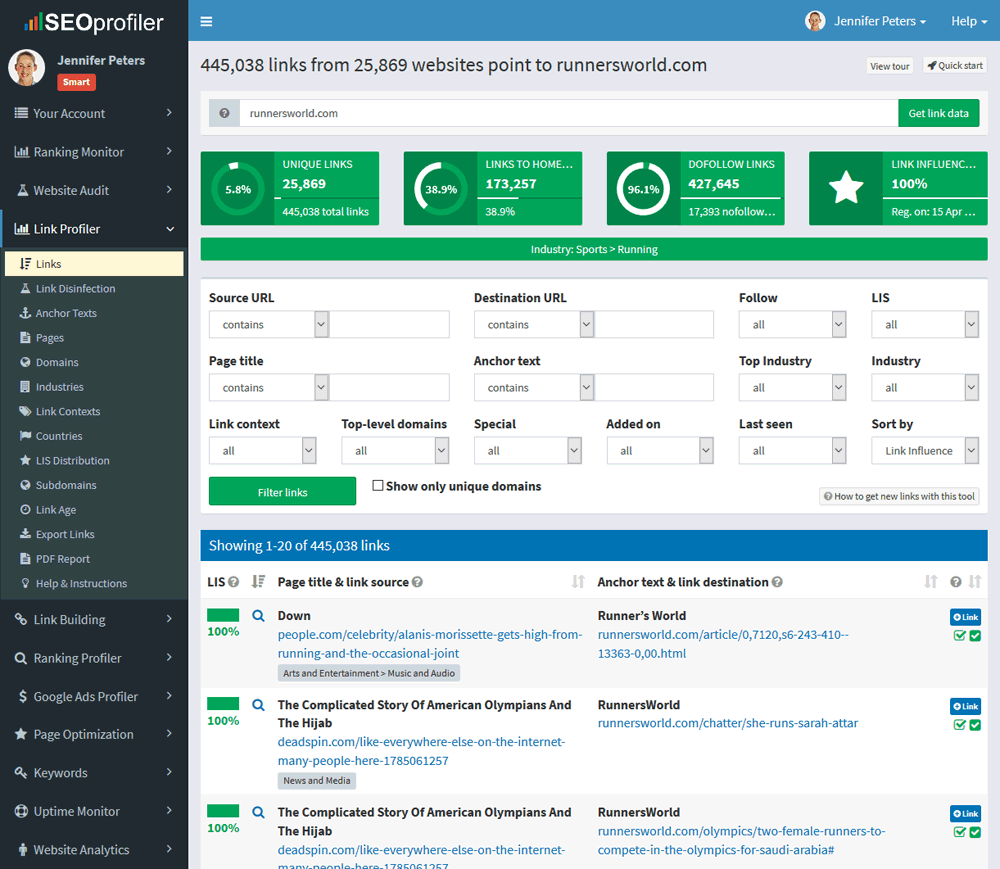Click the star icon in Link Influence card
This screenshot has width=1000, height=869.
pyautogui.click(x=846, y=188)
